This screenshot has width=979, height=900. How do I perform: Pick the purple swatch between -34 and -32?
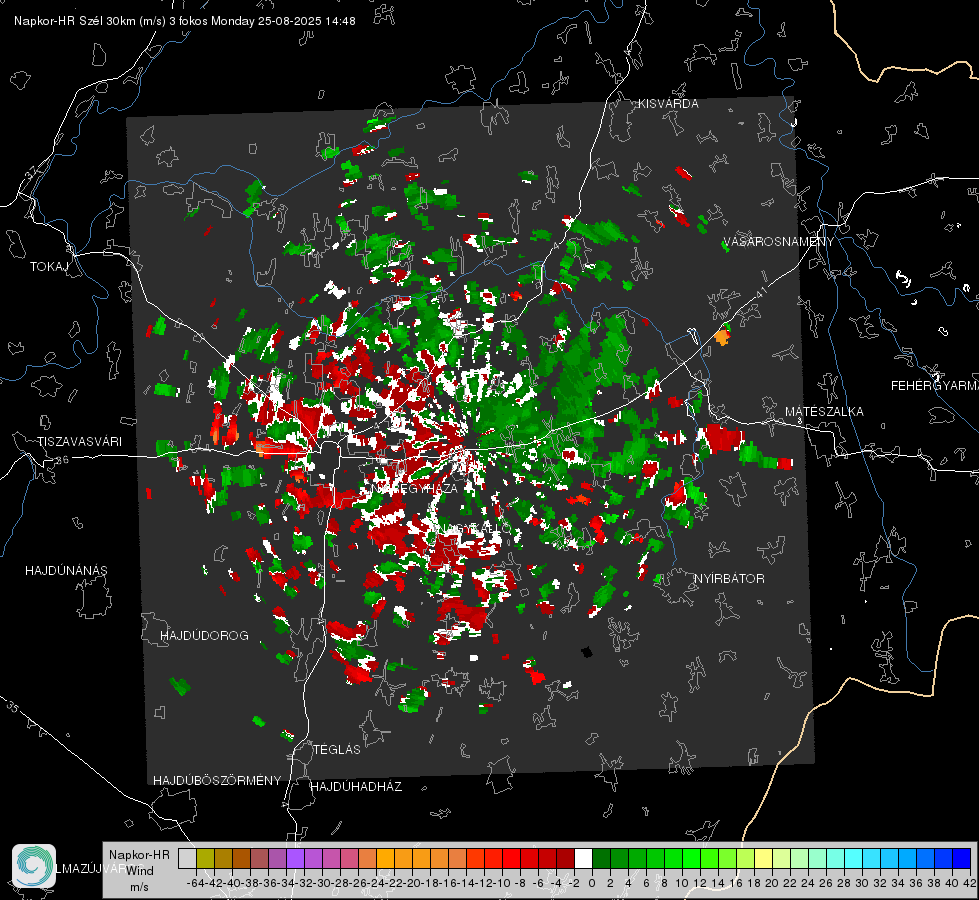295,858
